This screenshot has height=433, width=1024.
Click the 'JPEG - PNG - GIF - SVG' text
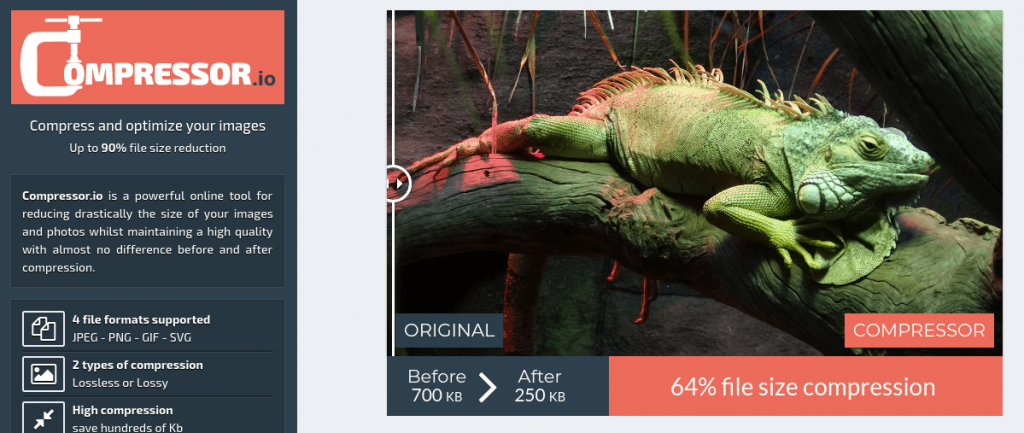tap(132, 338)
